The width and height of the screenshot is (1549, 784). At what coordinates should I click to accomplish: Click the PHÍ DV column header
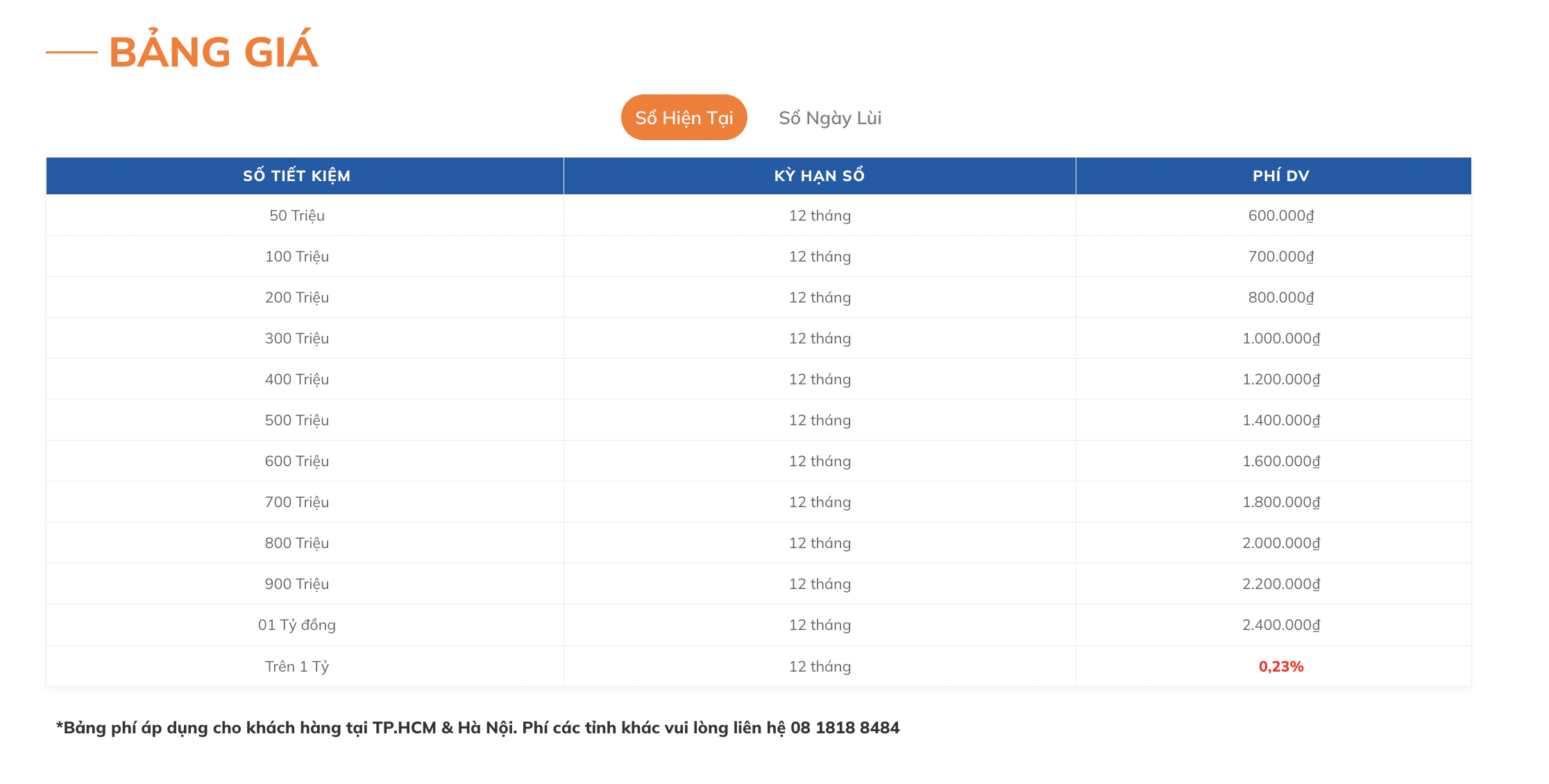1280,176
